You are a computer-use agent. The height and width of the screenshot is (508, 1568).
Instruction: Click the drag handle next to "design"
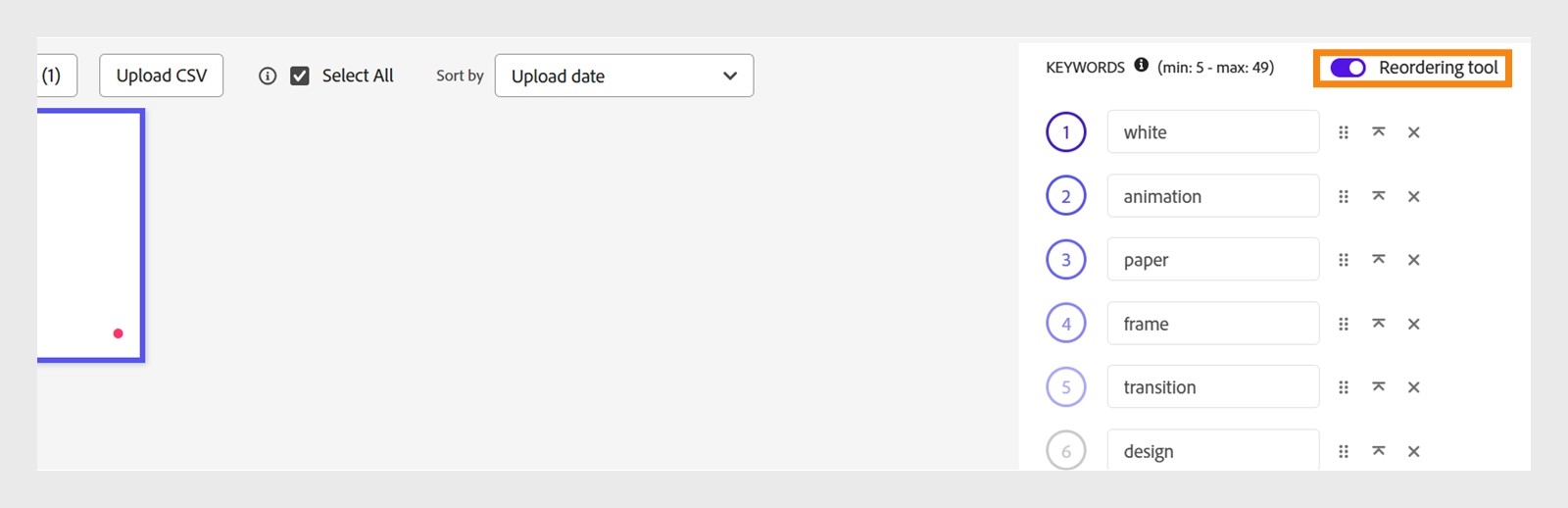point(1344,451)
